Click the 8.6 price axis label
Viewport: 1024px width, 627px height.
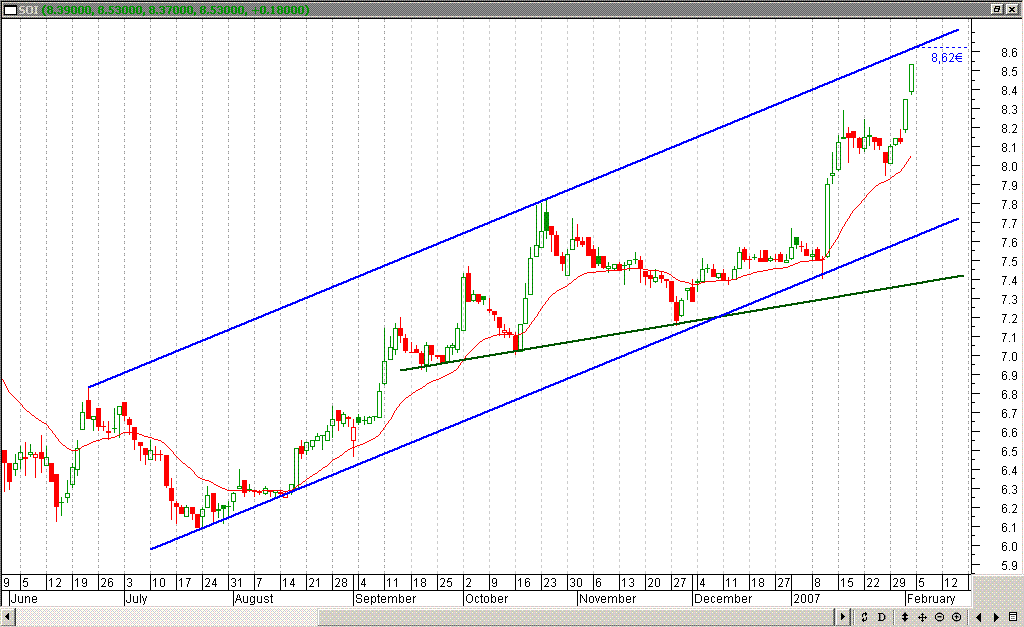click(1009, 53)
